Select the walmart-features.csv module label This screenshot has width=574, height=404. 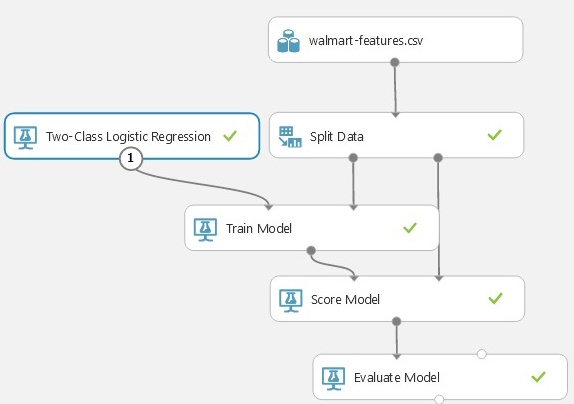point(366,40)
